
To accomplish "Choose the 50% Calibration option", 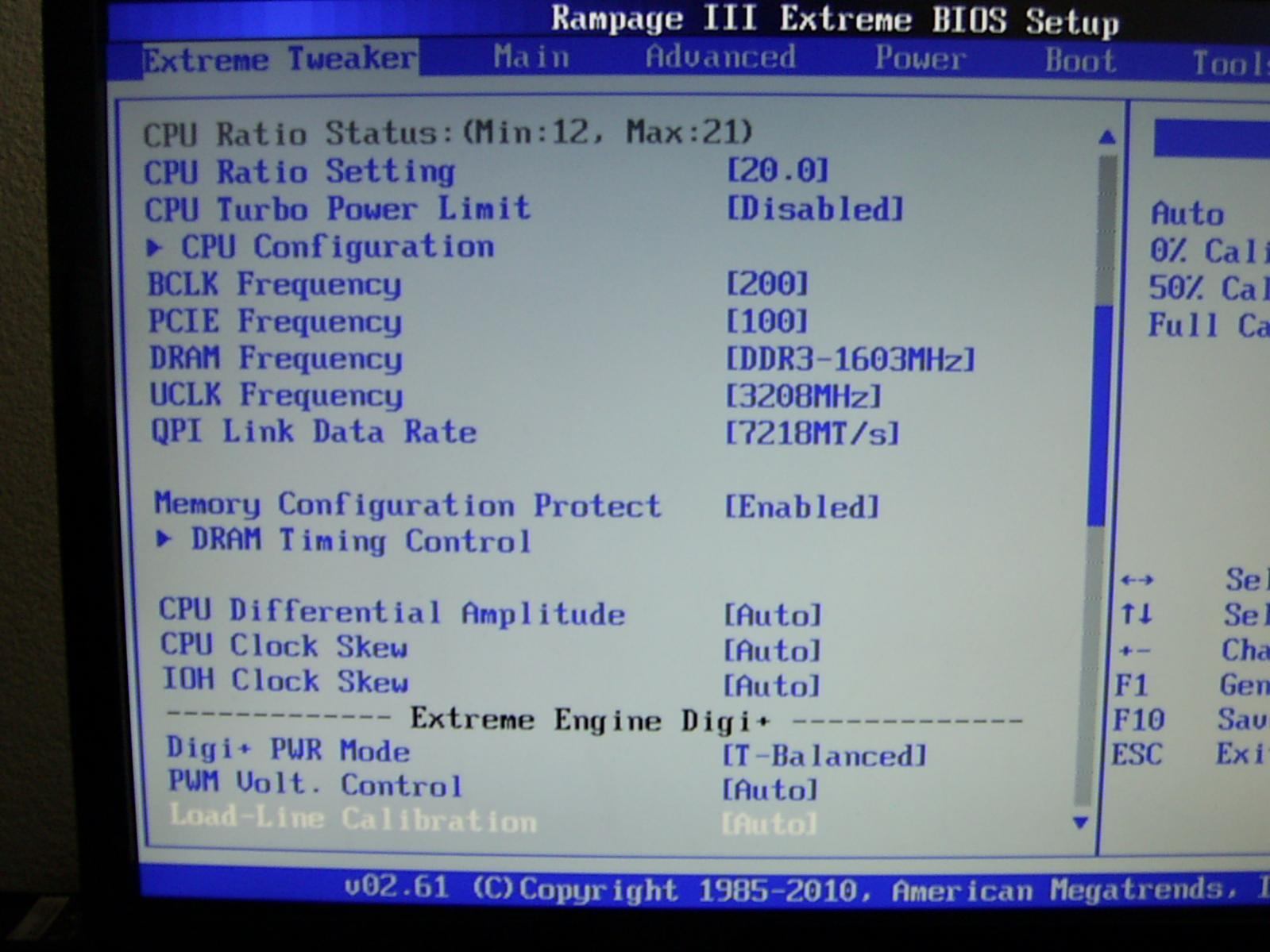I will 1208,287.
